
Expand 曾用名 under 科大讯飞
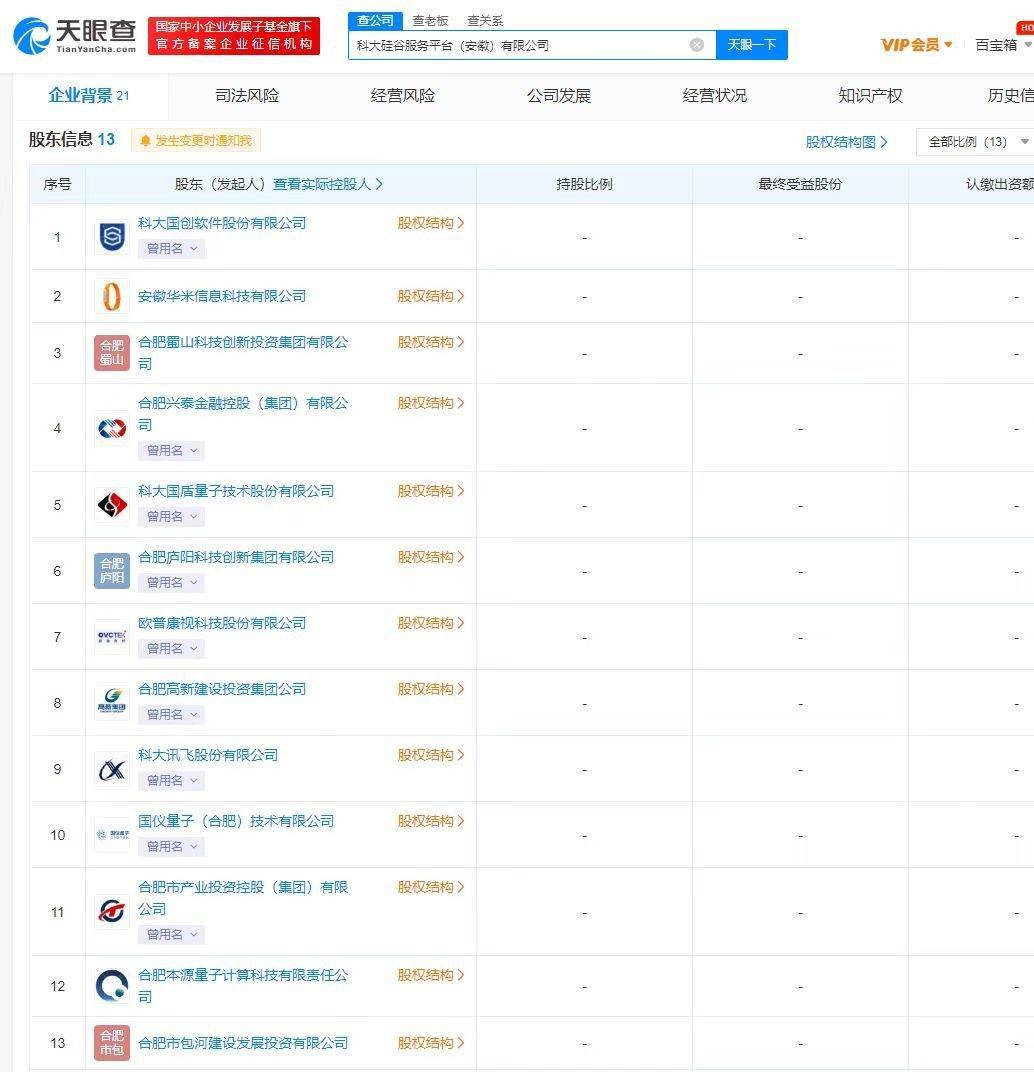170,781
